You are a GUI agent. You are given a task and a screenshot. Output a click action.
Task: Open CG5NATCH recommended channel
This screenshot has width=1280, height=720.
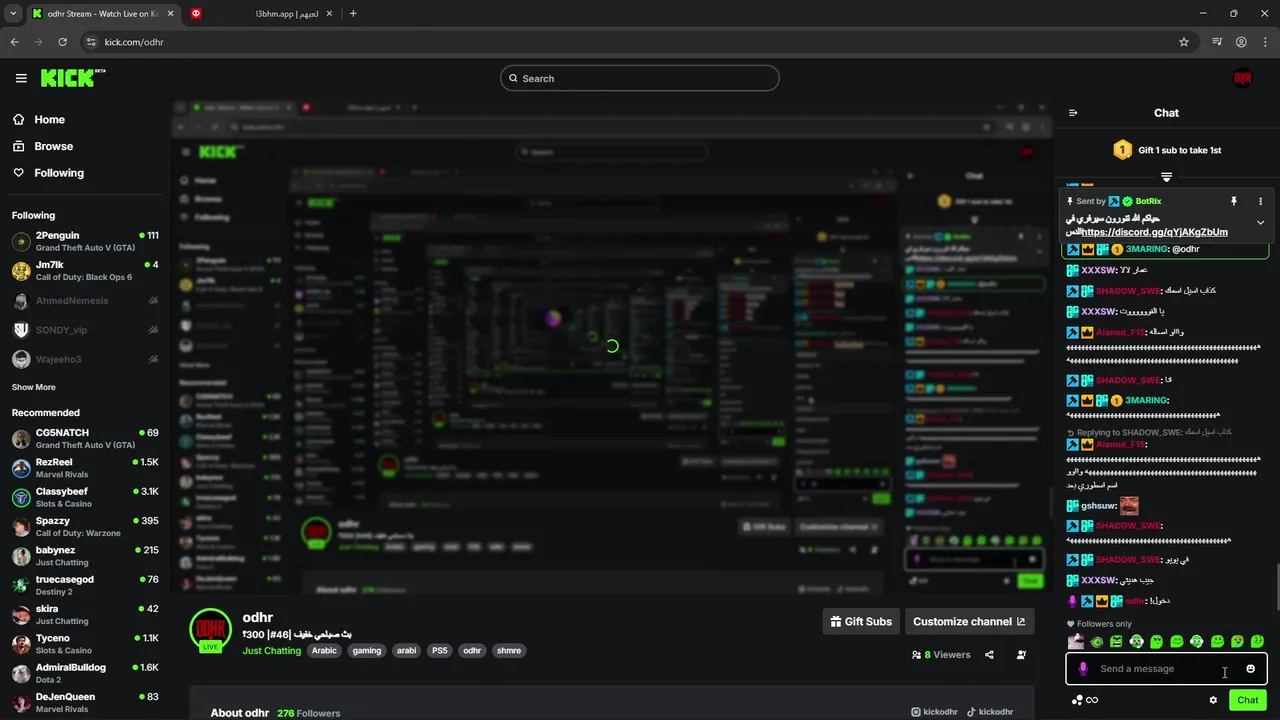(85, 439)
